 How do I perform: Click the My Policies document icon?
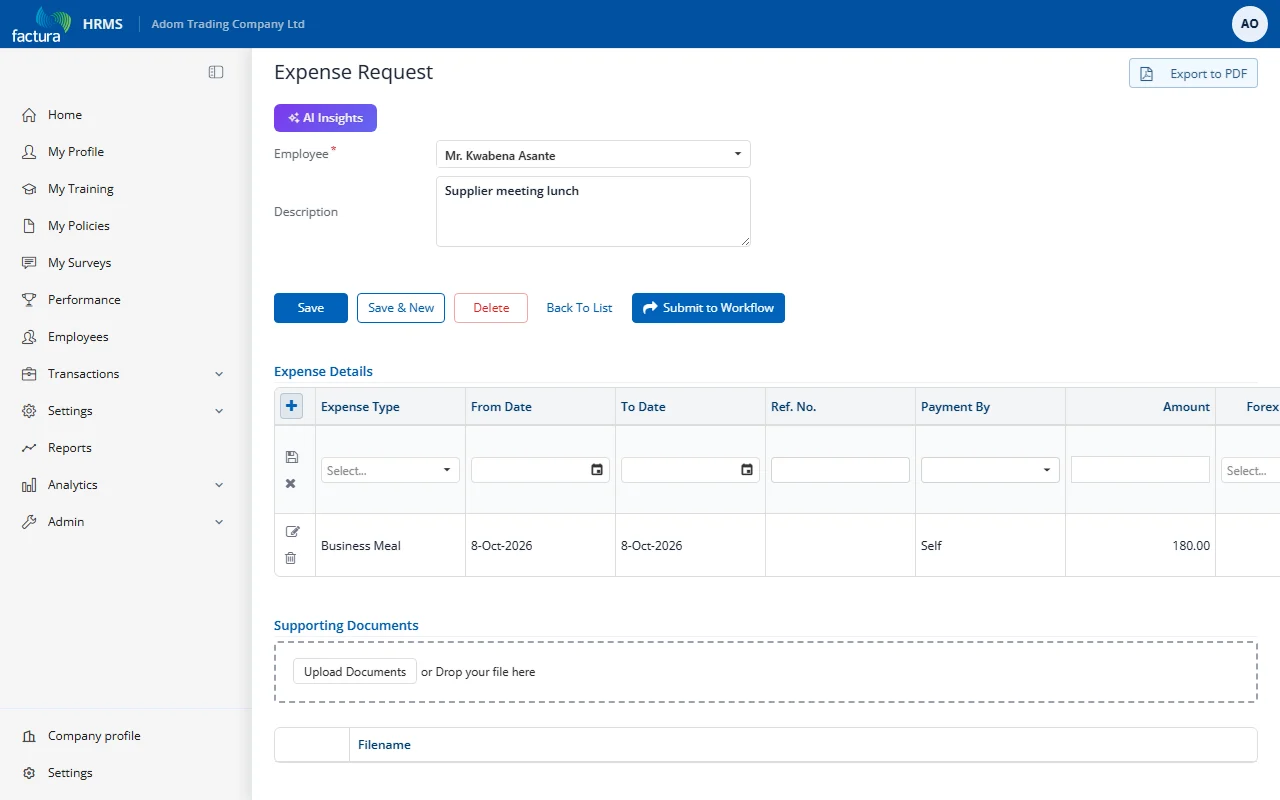coord(29,226)
